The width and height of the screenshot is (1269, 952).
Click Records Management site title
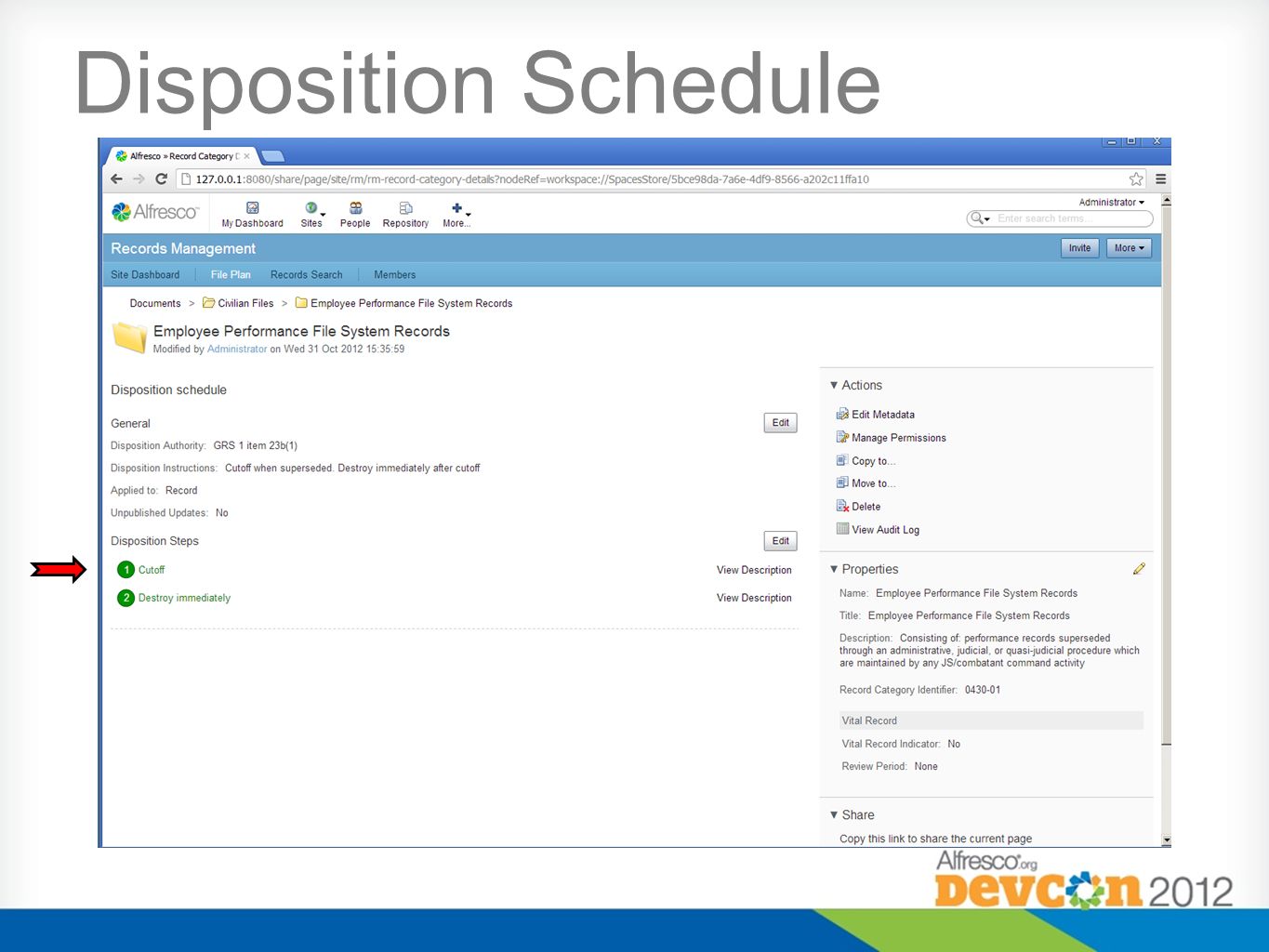pyautogui.click(x=183, y=248)
